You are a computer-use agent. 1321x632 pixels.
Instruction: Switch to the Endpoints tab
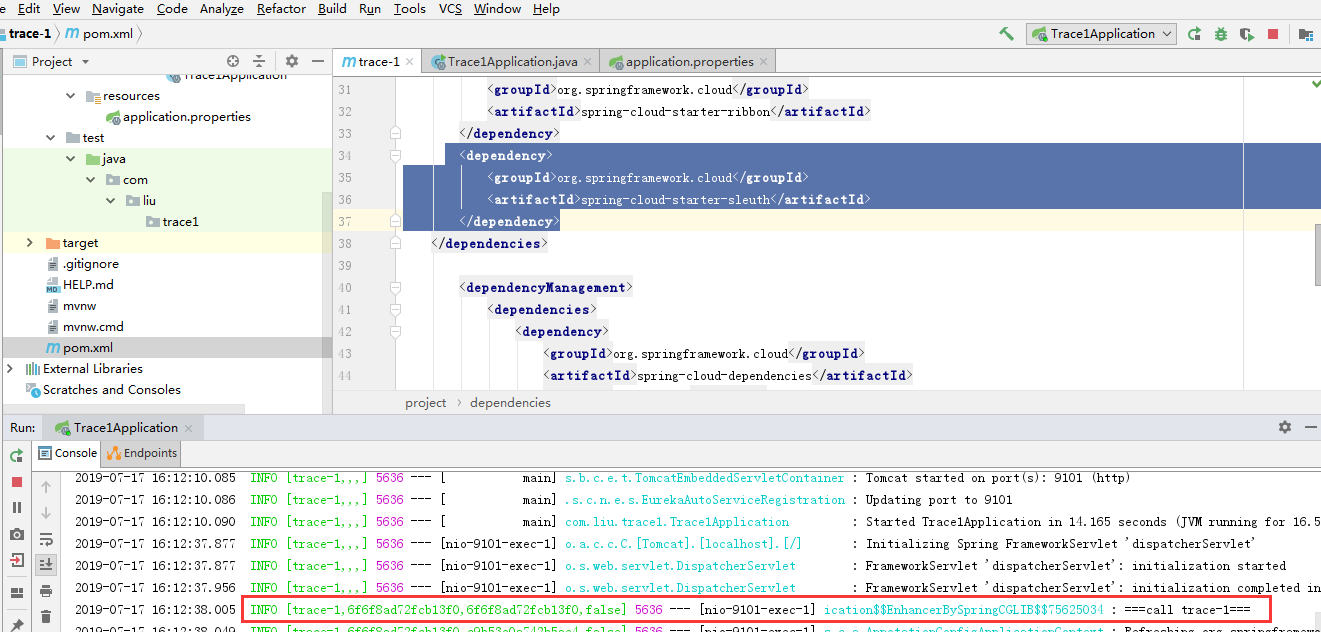coord(143,453)
